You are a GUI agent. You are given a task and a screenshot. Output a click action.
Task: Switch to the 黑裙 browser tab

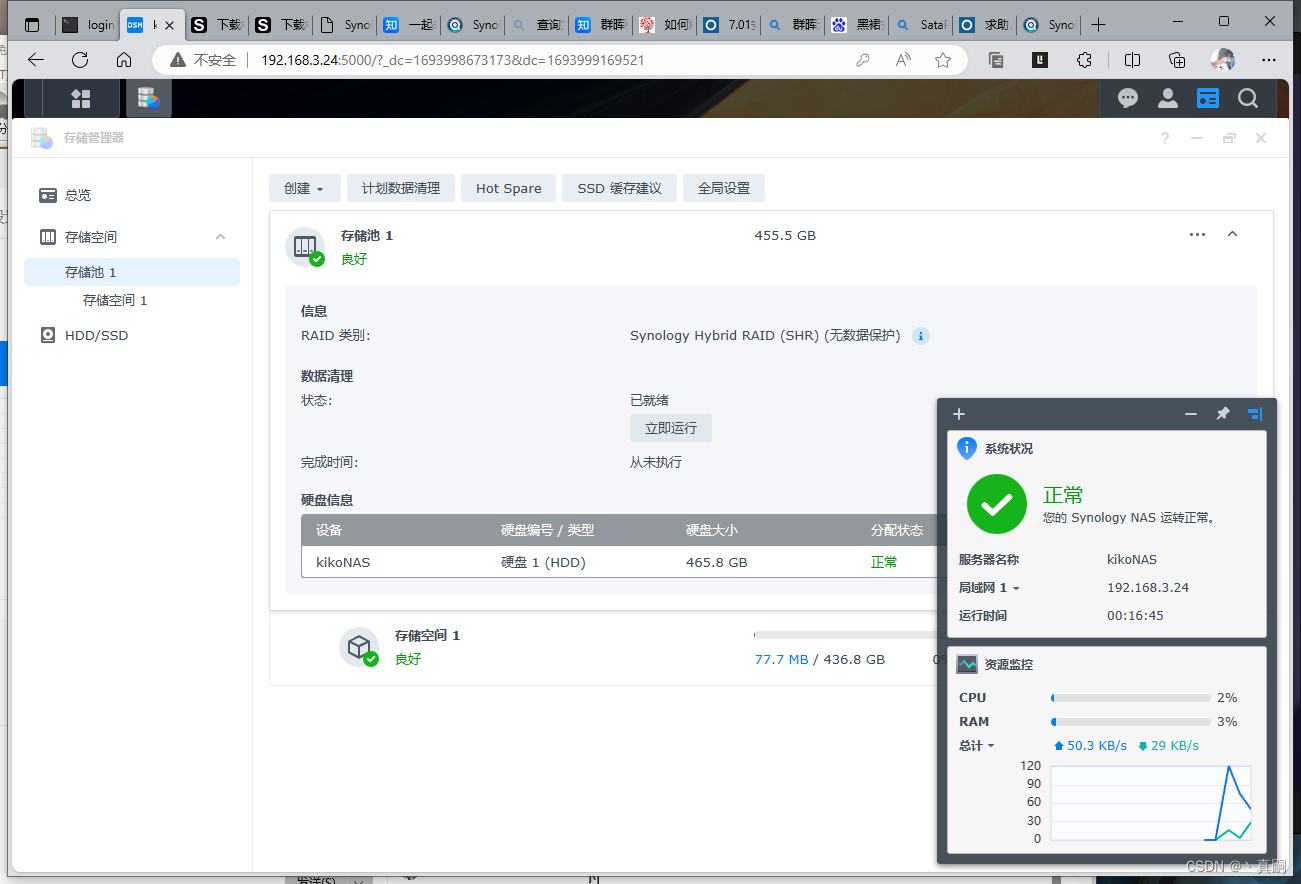point(856,25)
